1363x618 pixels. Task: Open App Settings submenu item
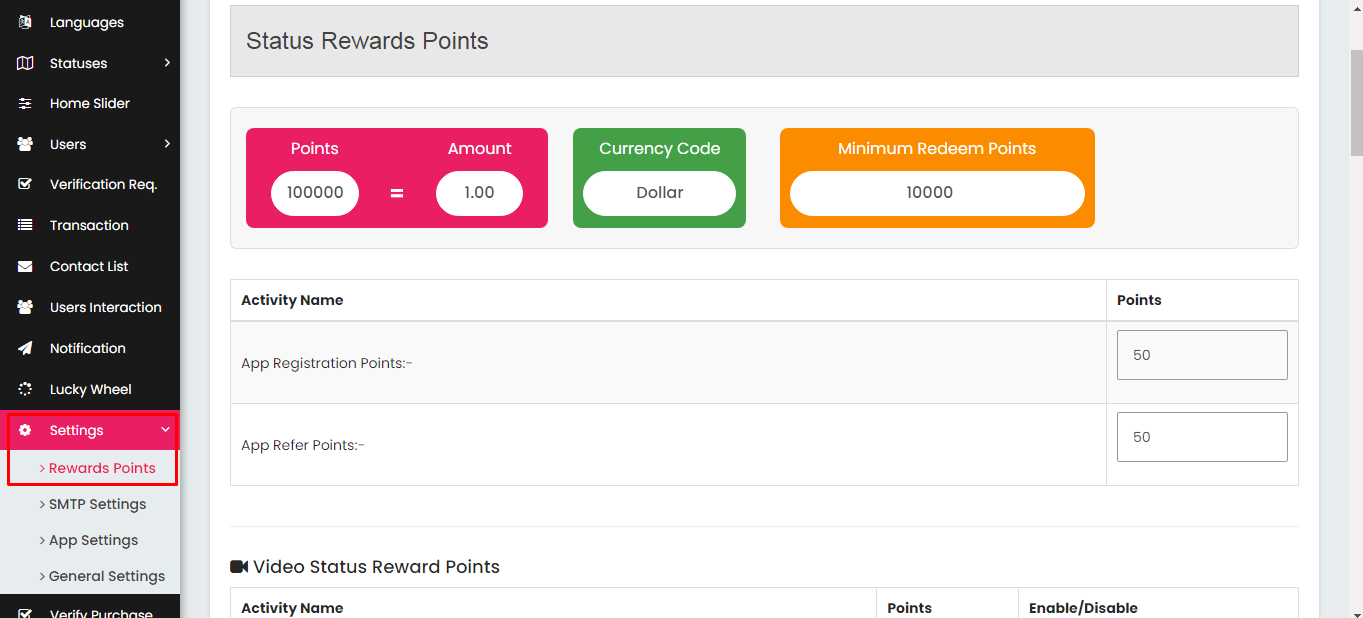tap(89, 540)
